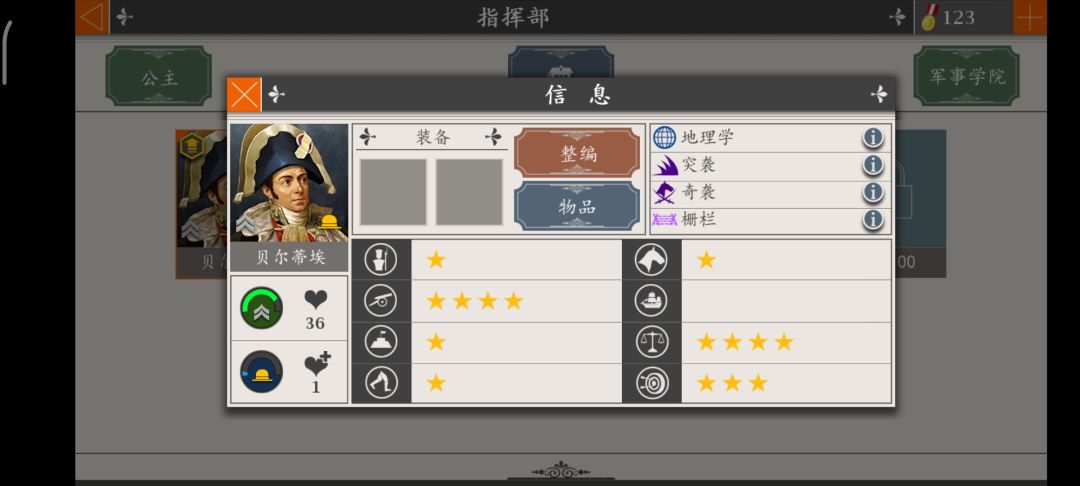This screenshot has width=1080, height=486.
Task: Open info for the 地理学 skill
Action: click(873, 138)
